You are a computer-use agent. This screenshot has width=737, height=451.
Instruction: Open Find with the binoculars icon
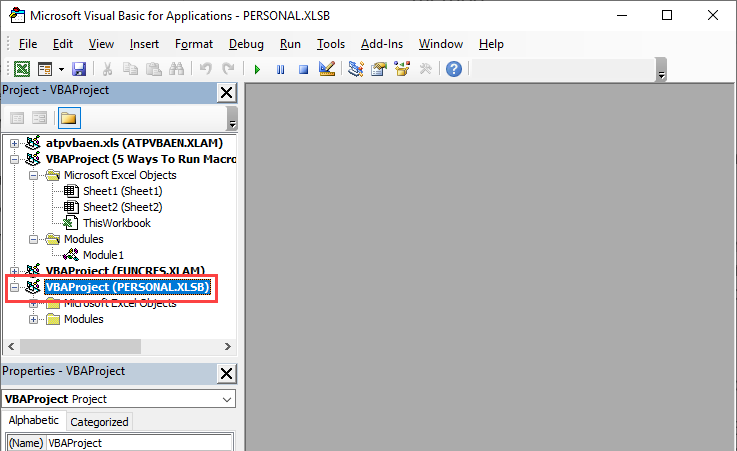tap(177, 69)
